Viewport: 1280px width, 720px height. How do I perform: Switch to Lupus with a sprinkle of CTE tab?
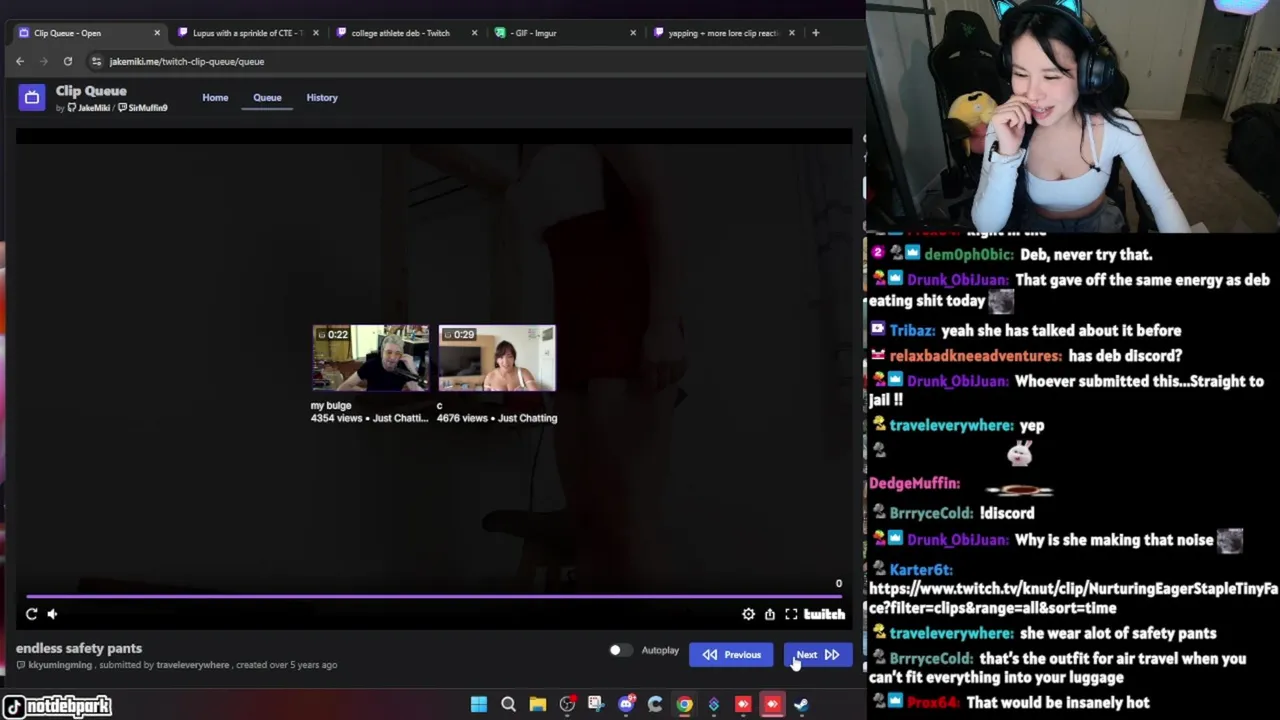point(248,33)
